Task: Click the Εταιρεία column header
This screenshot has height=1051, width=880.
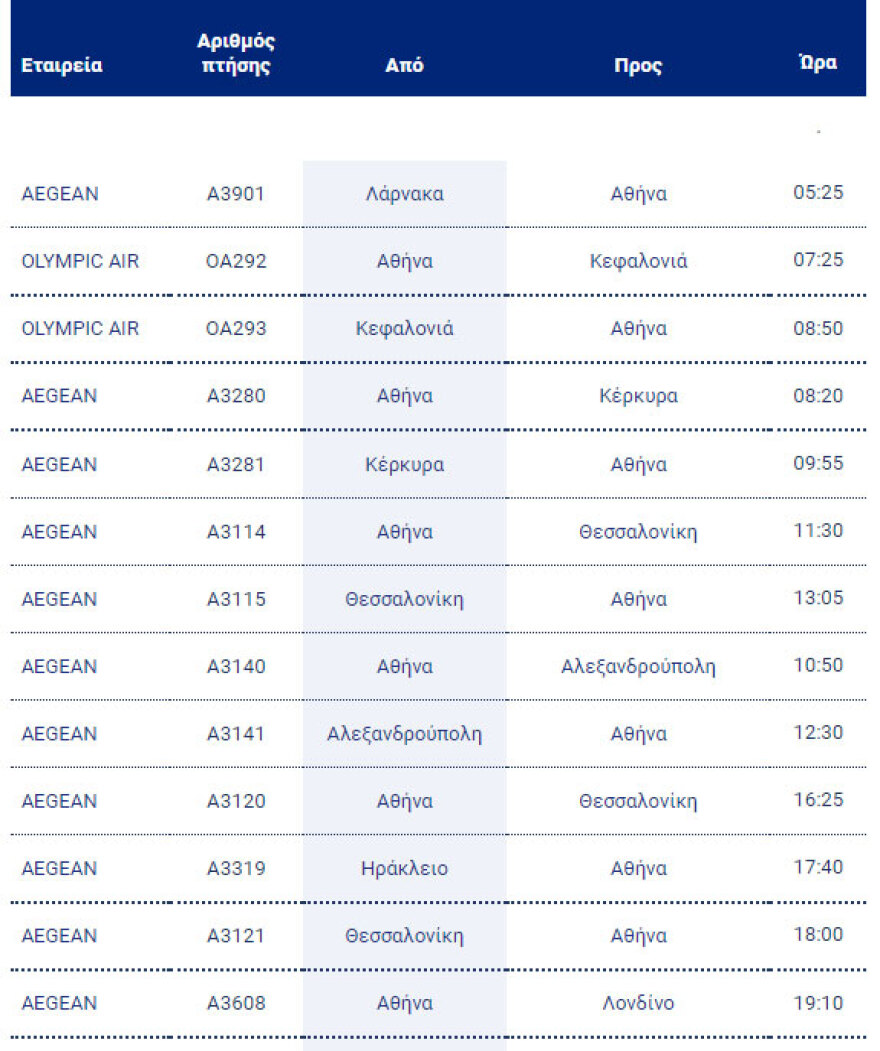Action: (x=62, y=67)
